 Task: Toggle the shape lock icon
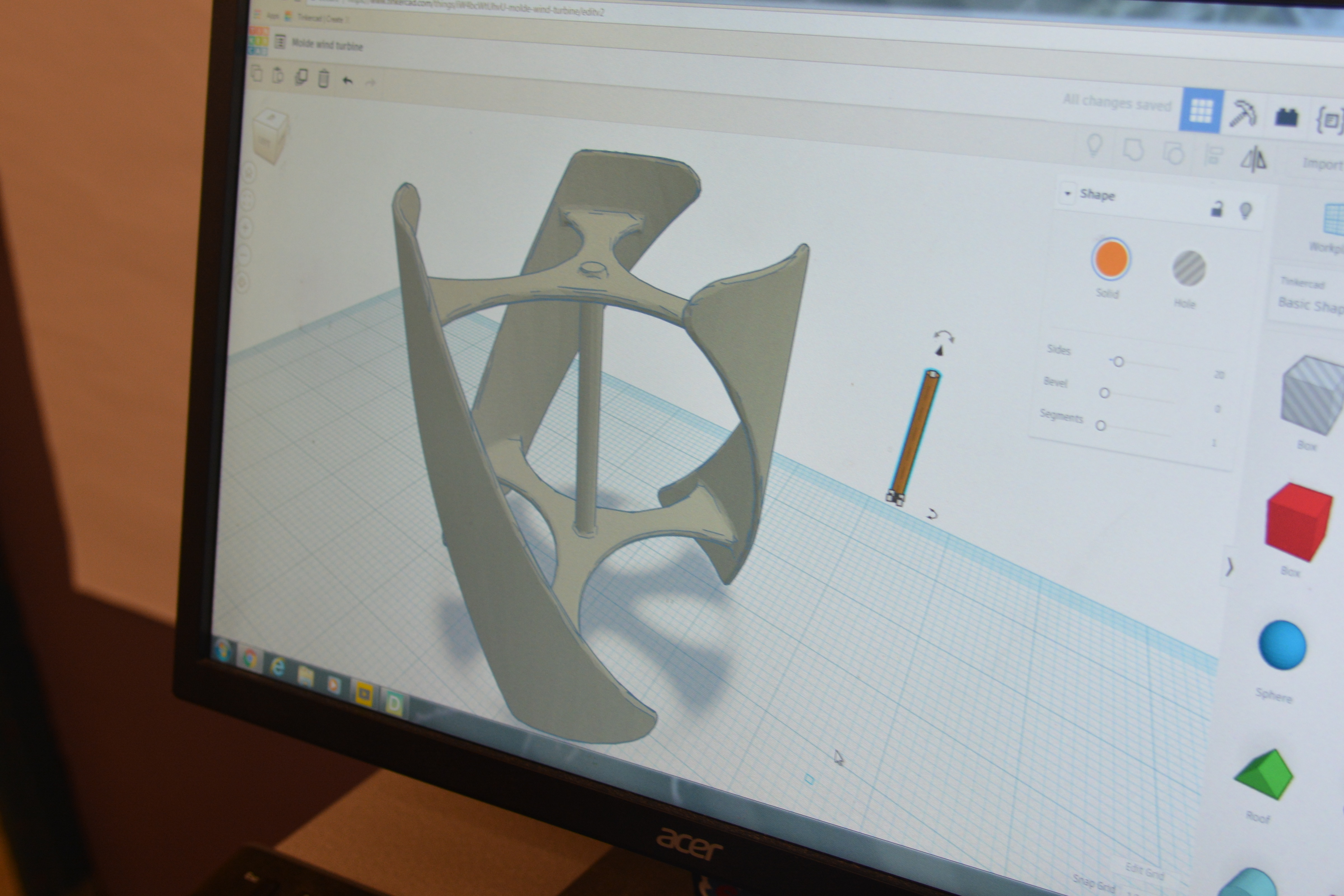click(1217, 209)
